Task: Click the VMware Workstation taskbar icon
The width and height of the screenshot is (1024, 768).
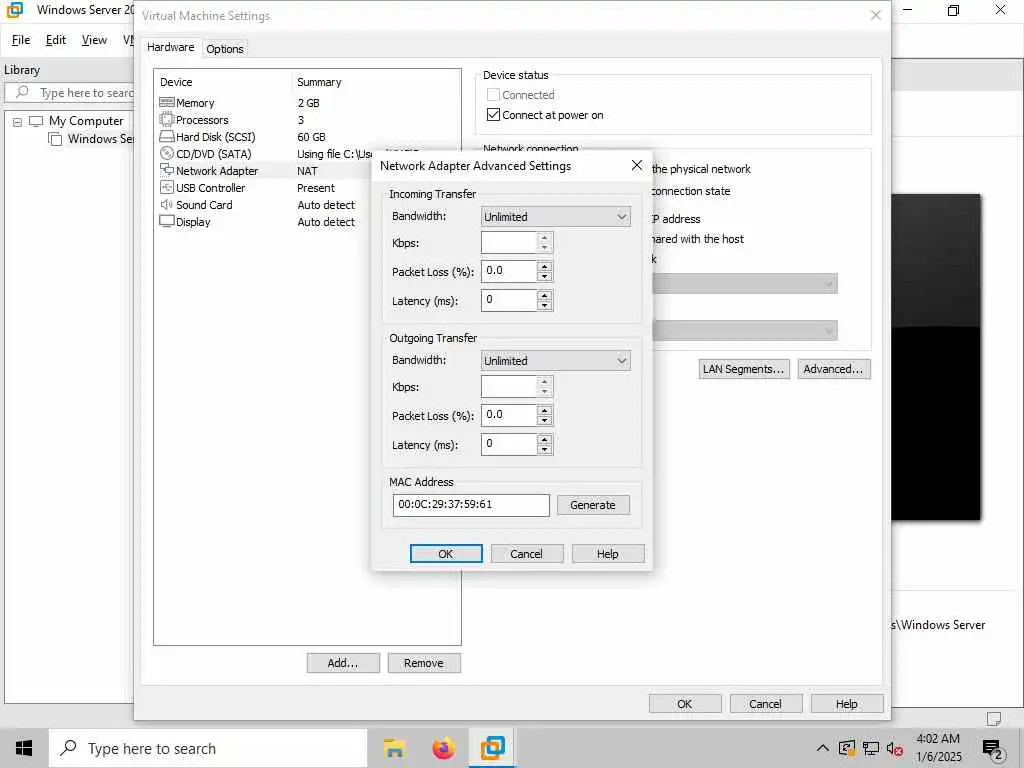Action: click(492, 748)
